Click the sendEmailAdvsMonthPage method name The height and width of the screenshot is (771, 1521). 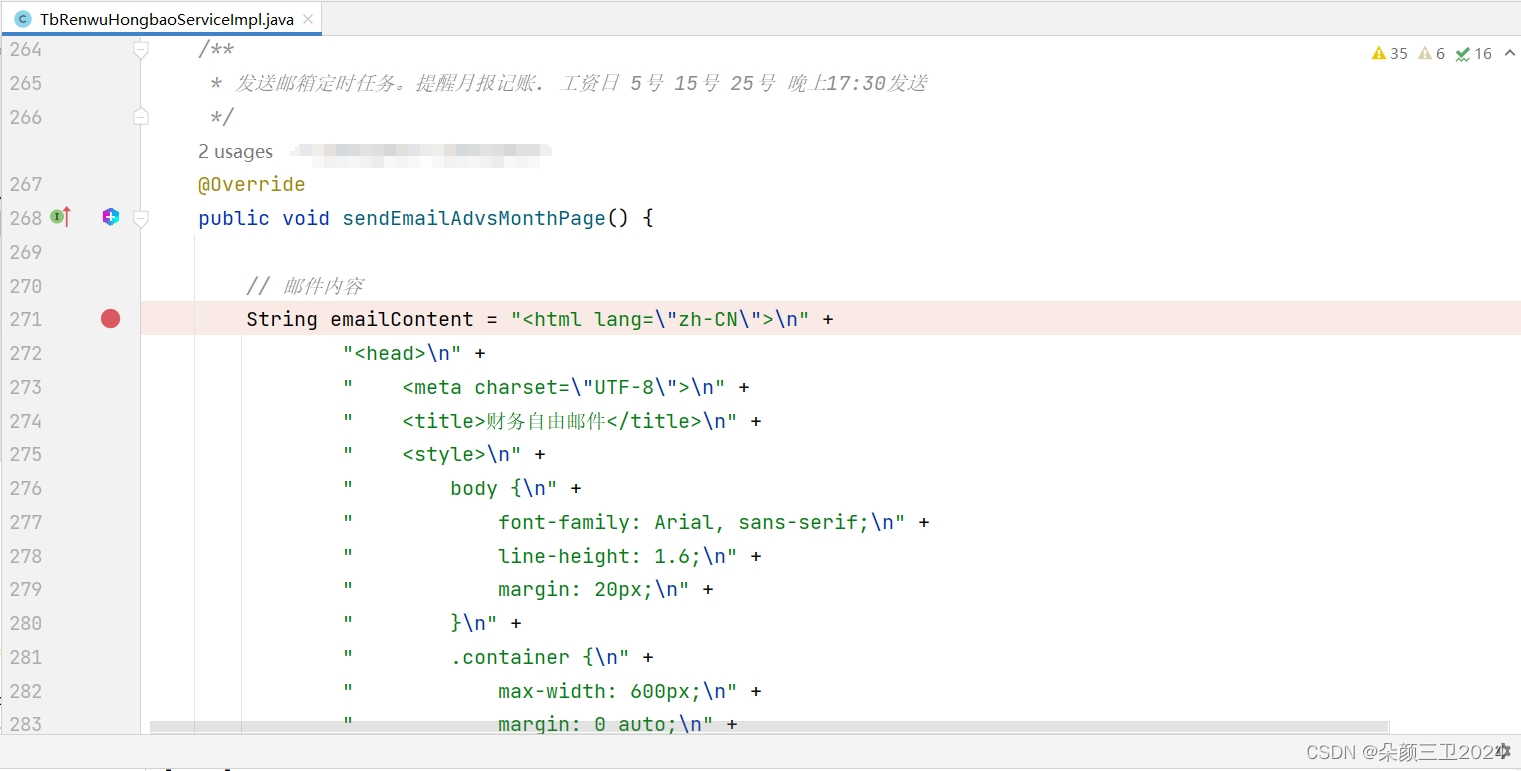pyautogui.click(x=474, y=218)
